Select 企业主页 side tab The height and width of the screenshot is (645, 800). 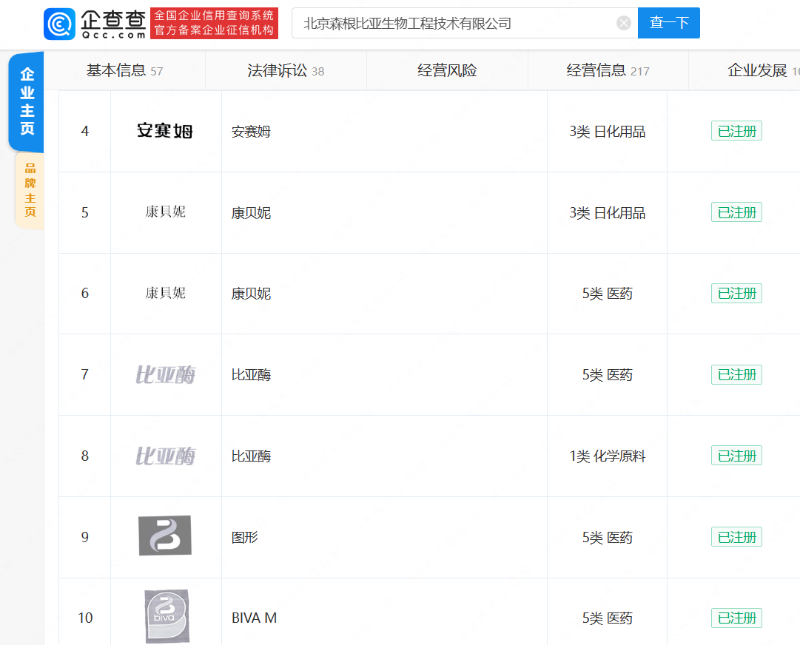[27, 102]
